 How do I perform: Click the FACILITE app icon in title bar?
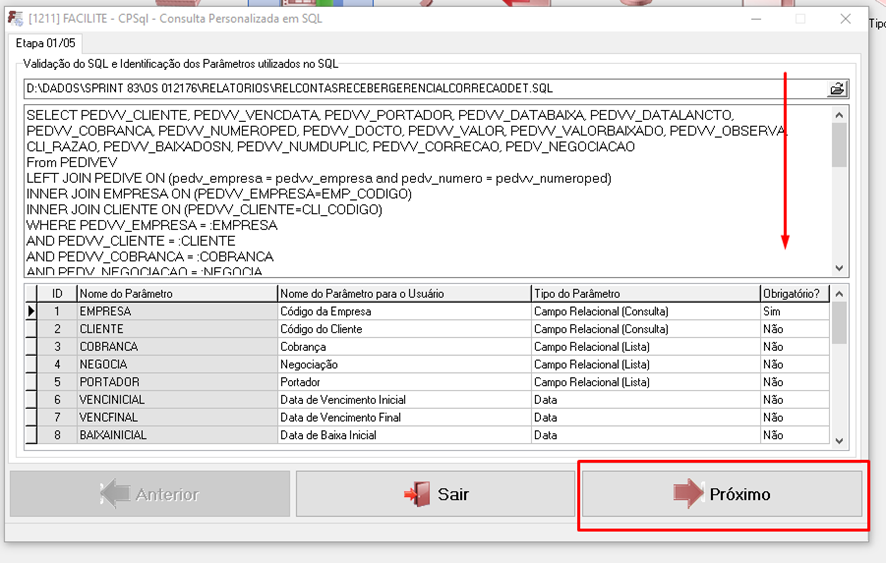(15, 19)
